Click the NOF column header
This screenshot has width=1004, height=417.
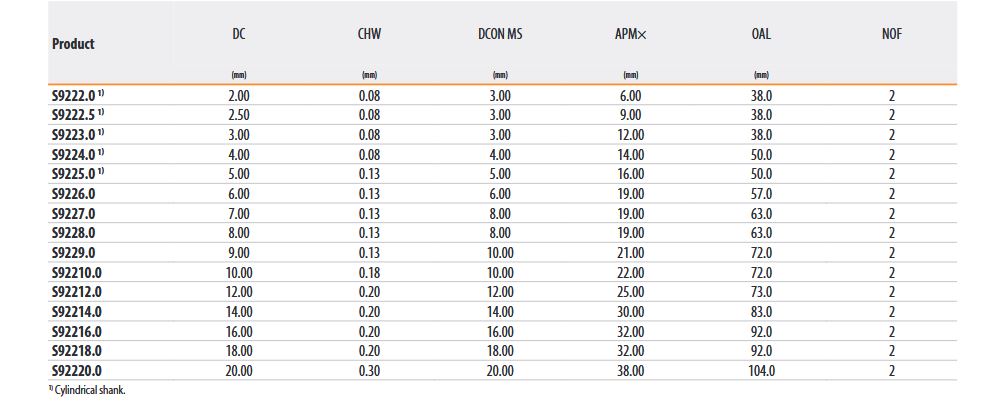click(x=891, y=34)
